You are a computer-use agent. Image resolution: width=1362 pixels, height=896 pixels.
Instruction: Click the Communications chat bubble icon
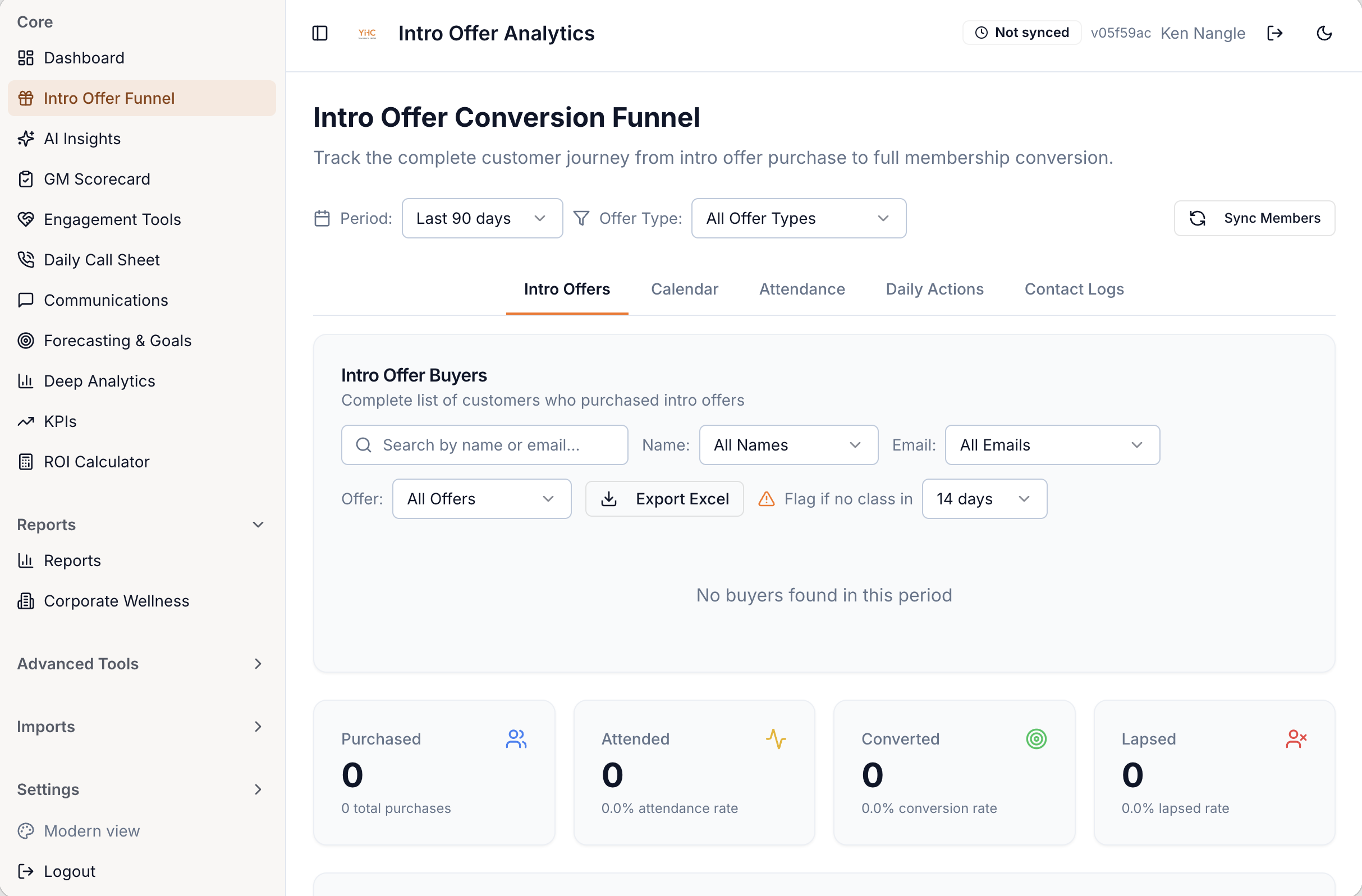click(x=26, y=300)
